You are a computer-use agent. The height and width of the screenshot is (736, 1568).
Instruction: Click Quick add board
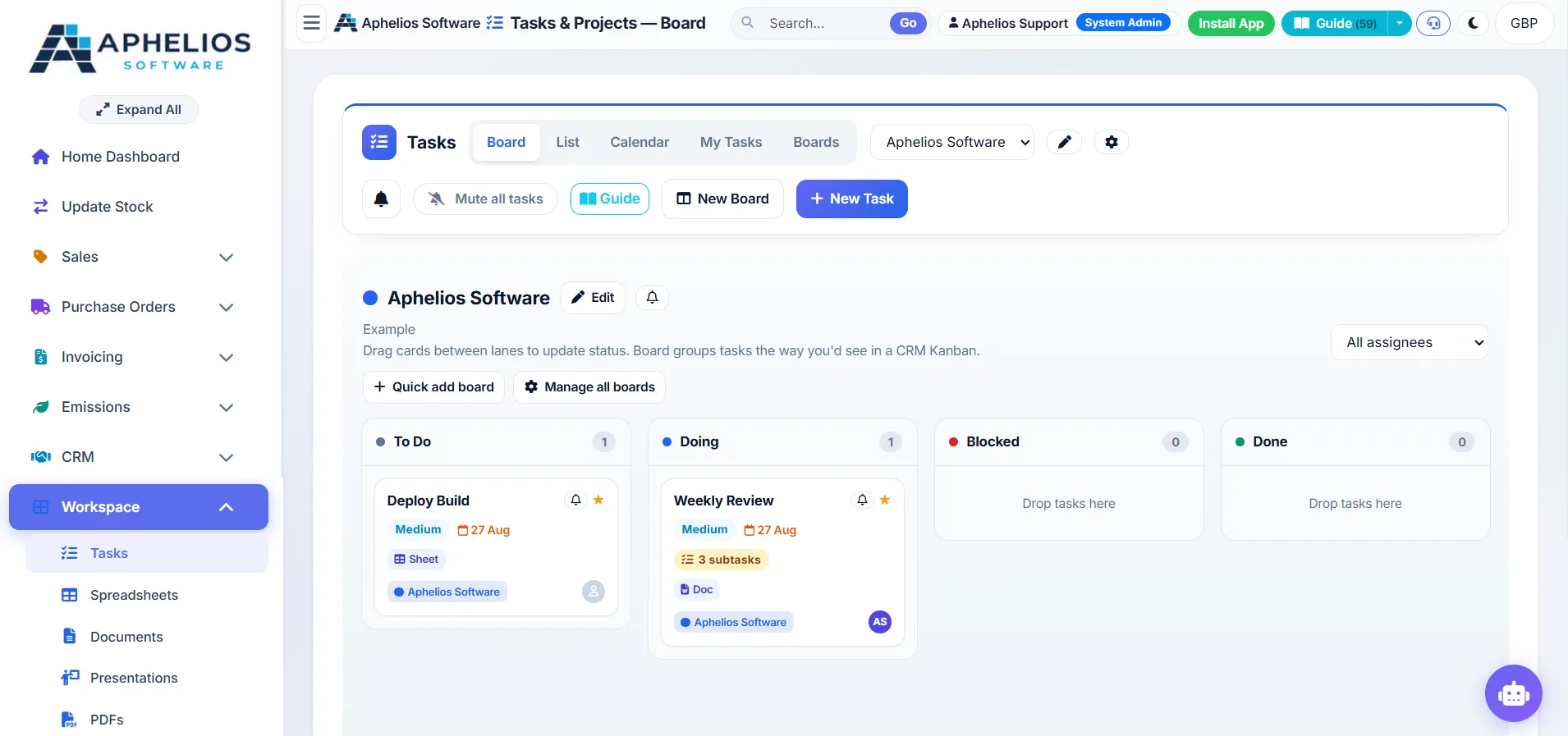(x=434, y=387)
